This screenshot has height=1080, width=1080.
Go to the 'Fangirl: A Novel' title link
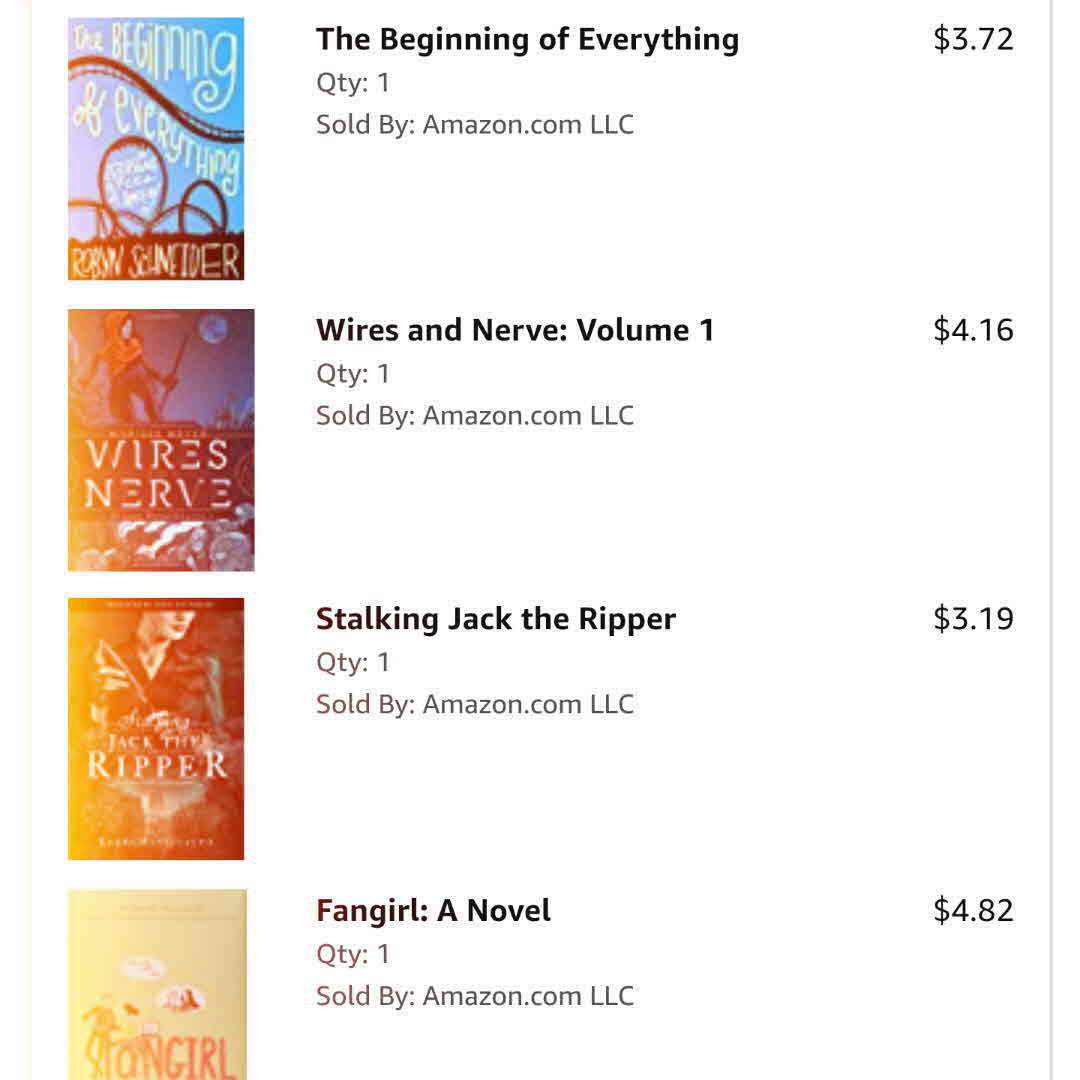point(433,911)
